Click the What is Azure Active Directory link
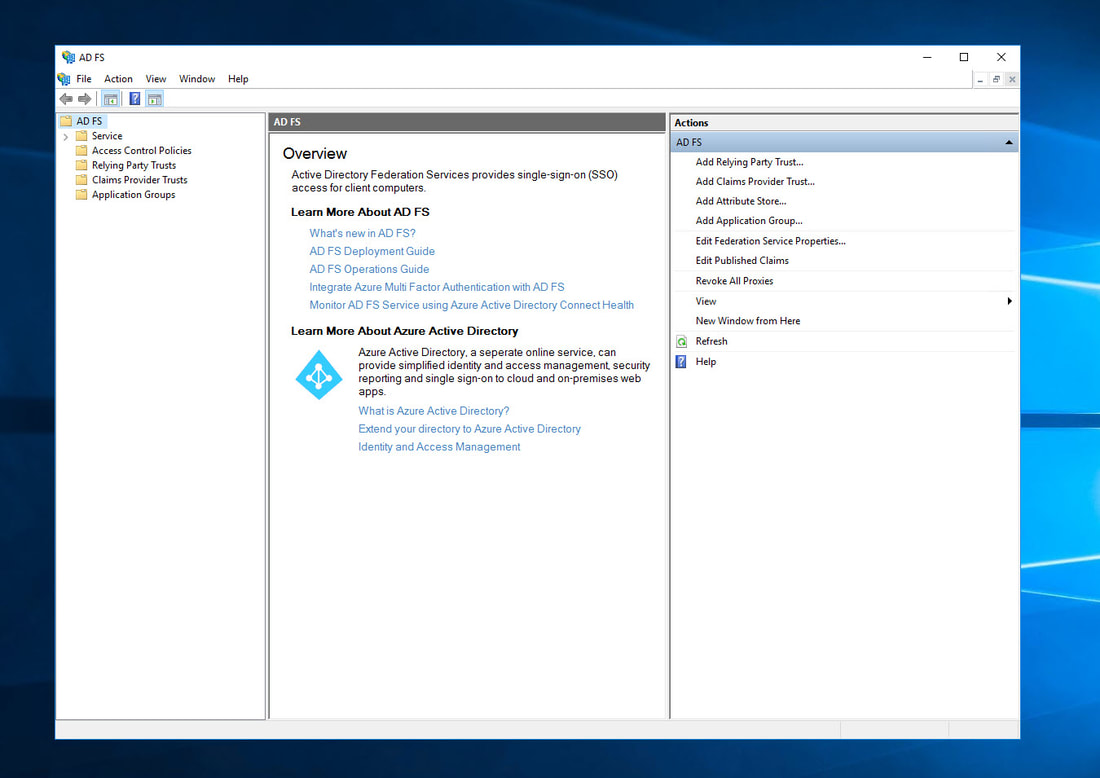 433,410
